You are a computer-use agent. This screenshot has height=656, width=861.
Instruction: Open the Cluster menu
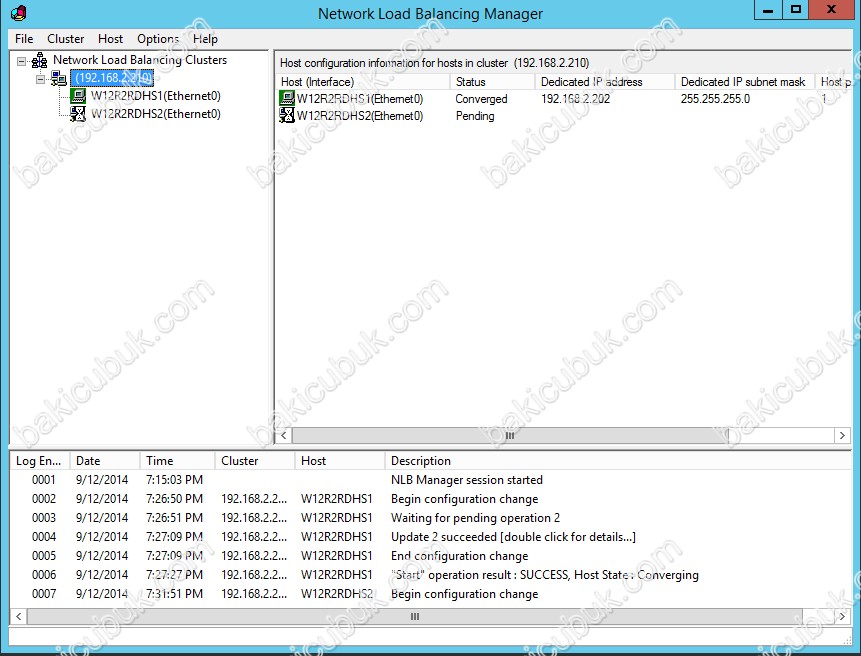click(x=65, y=39)
